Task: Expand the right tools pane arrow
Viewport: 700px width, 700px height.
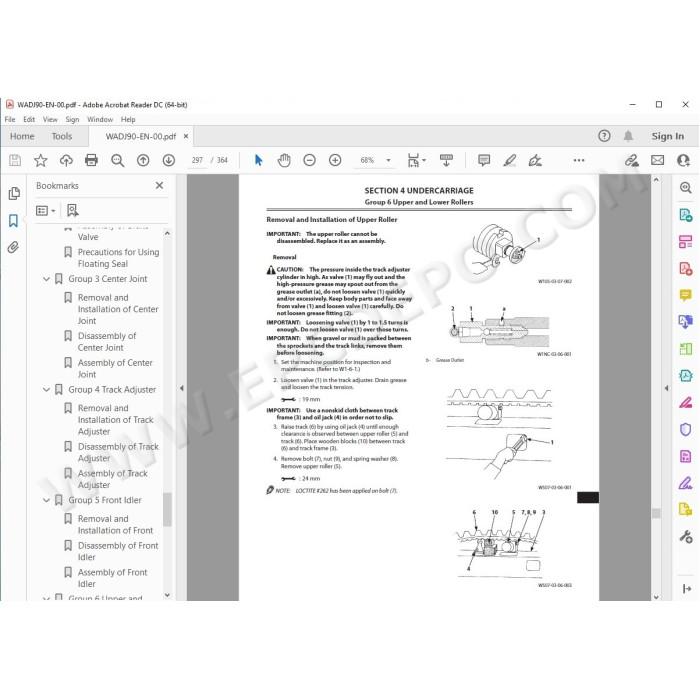Action: pyautogui.click(x=666, y=388)
